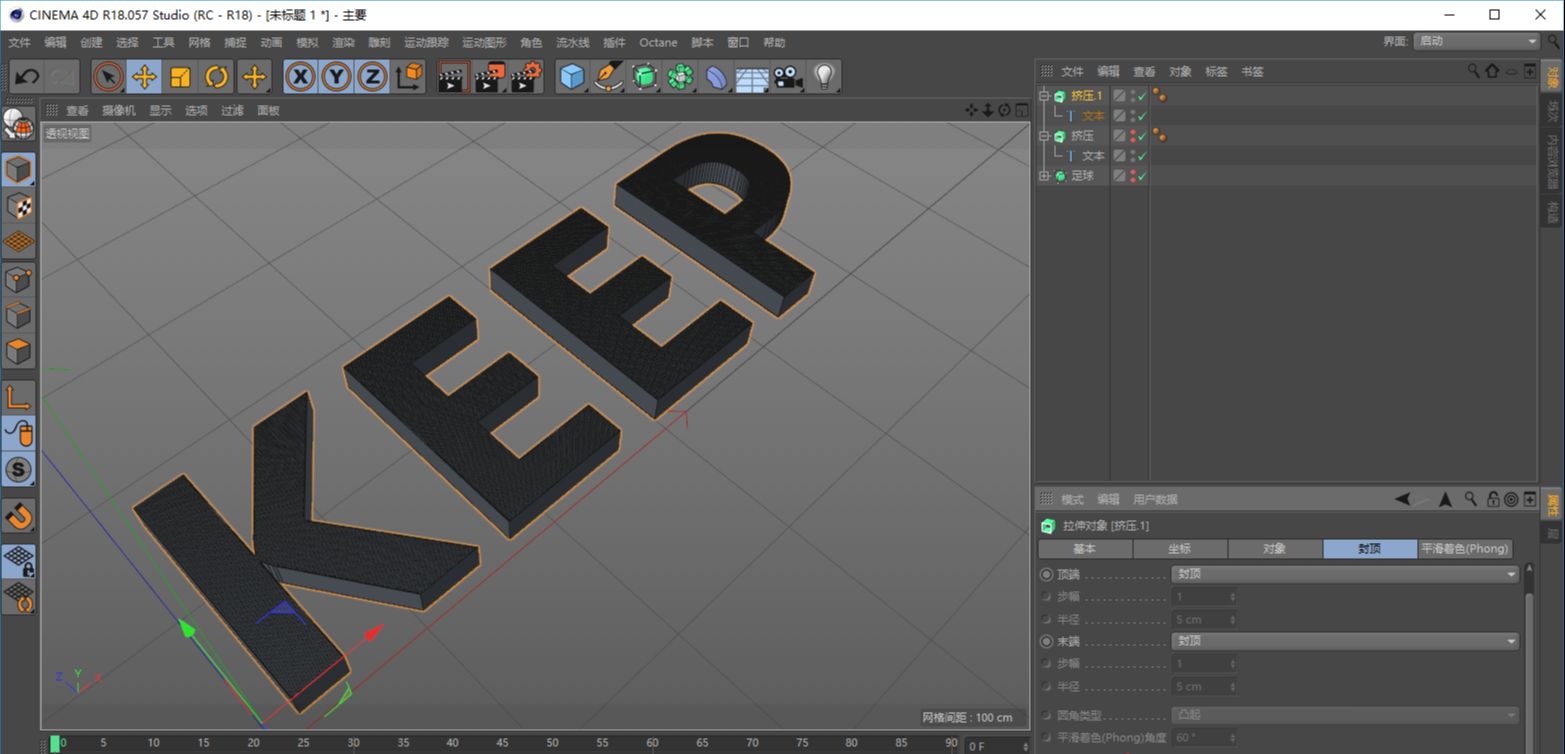This screenshot has width=1565, height=754.
Task: Open the interface layout dropdown 启动
Action: point(1475,41)
